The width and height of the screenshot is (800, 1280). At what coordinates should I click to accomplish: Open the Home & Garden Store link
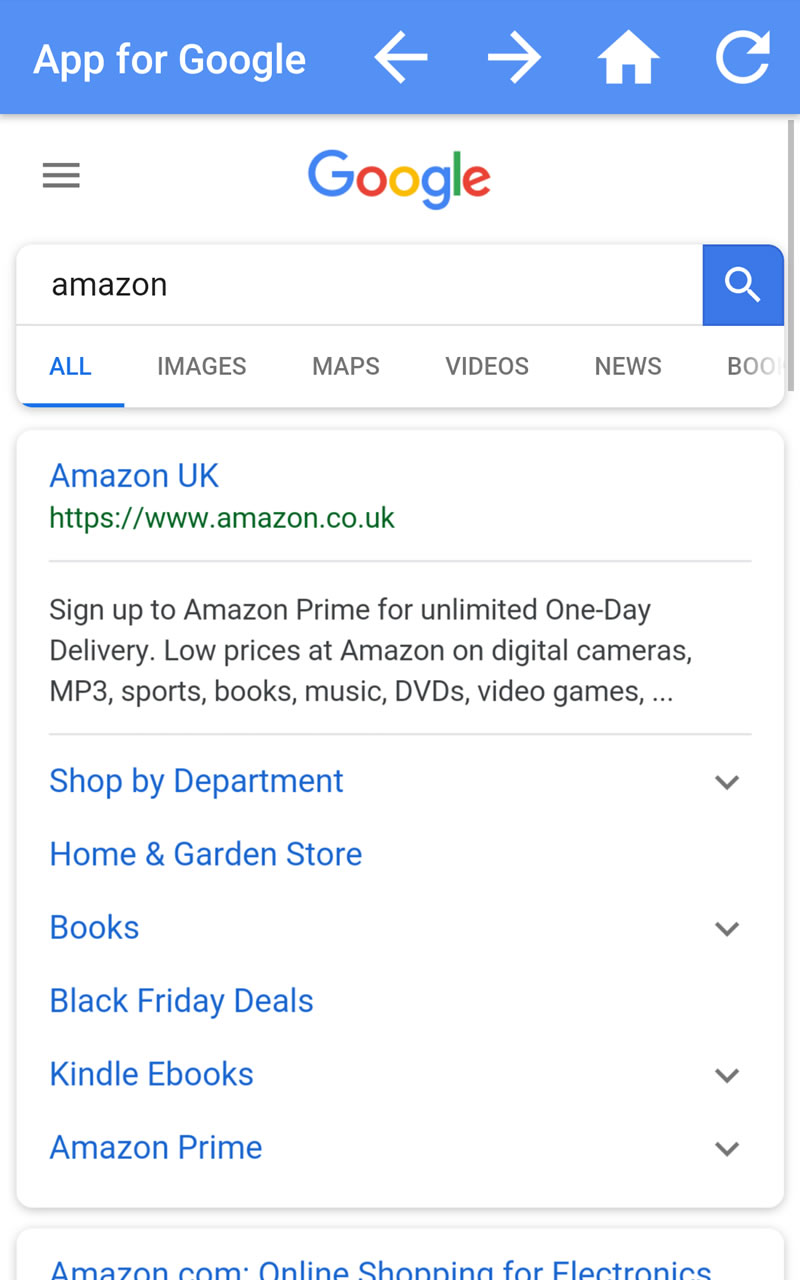coord(205,854)
